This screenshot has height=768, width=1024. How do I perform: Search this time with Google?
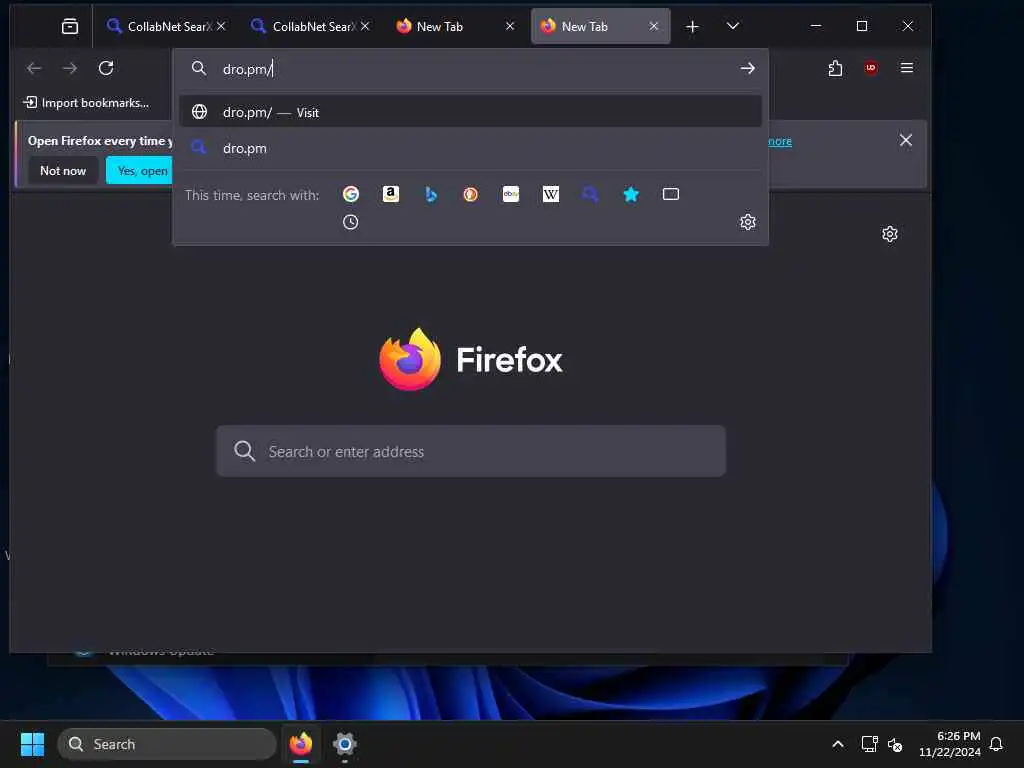(351, 194)
